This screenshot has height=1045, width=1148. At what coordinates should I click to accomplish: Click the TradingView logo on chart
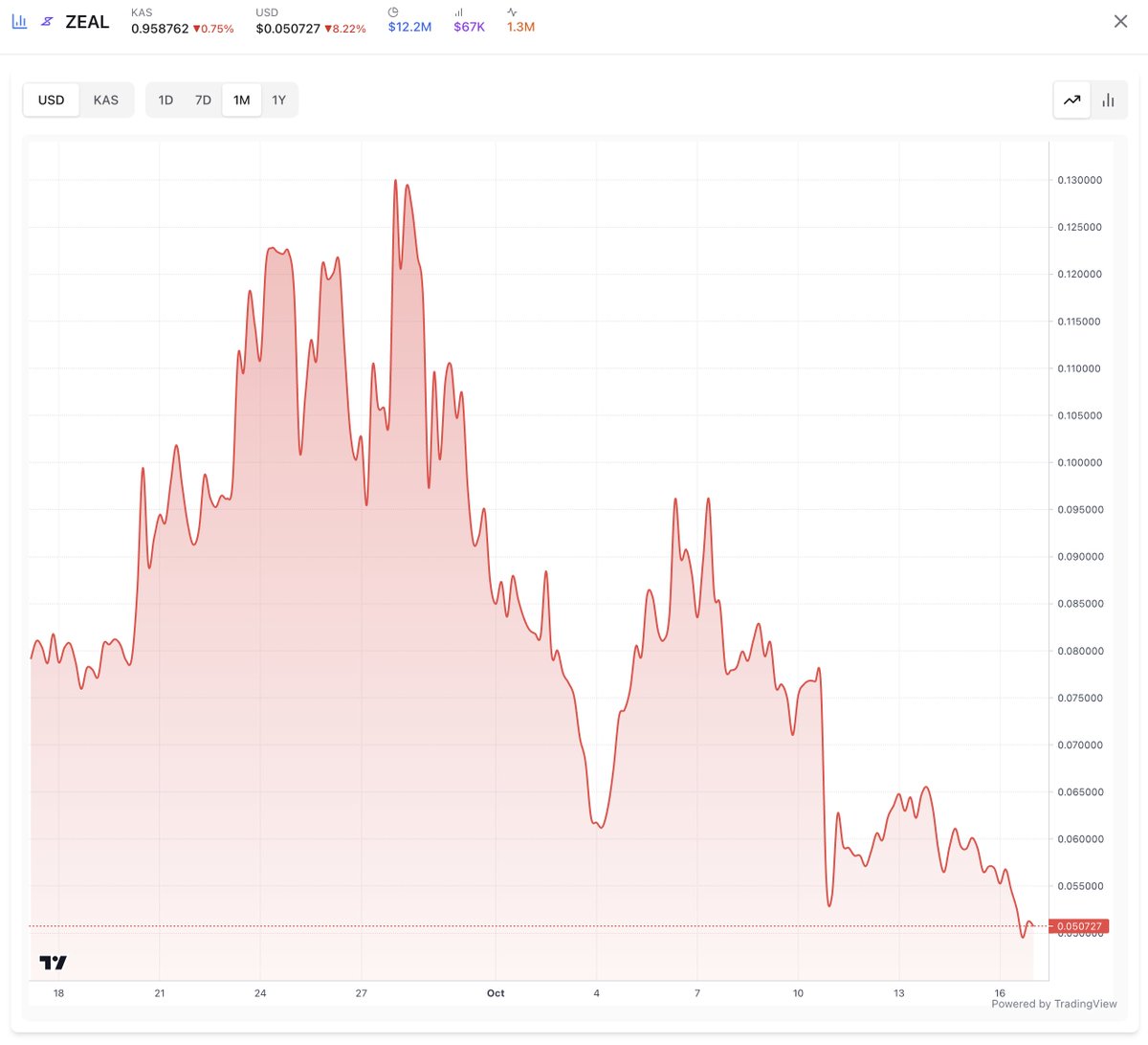53,962
